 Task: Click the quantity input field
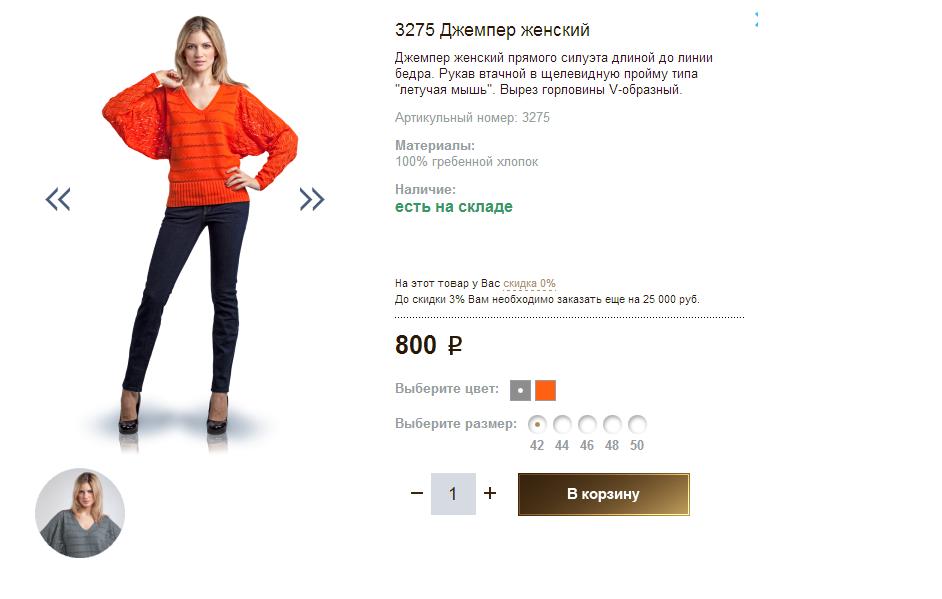click(x=453, y=494)
